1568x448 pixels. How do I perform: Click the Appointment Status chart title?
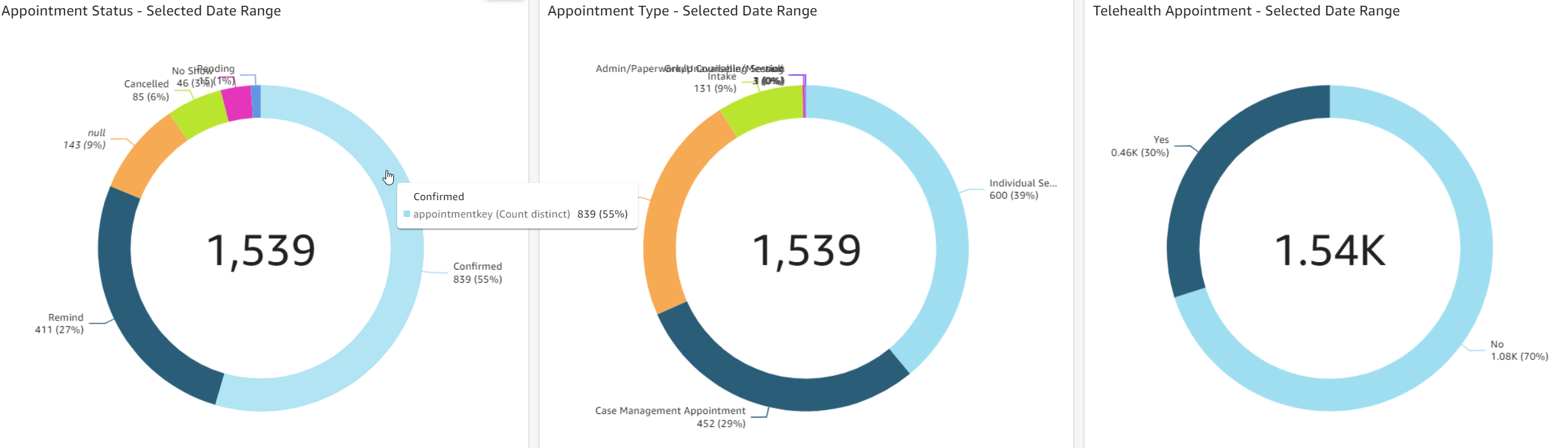[x=141, y=11]
